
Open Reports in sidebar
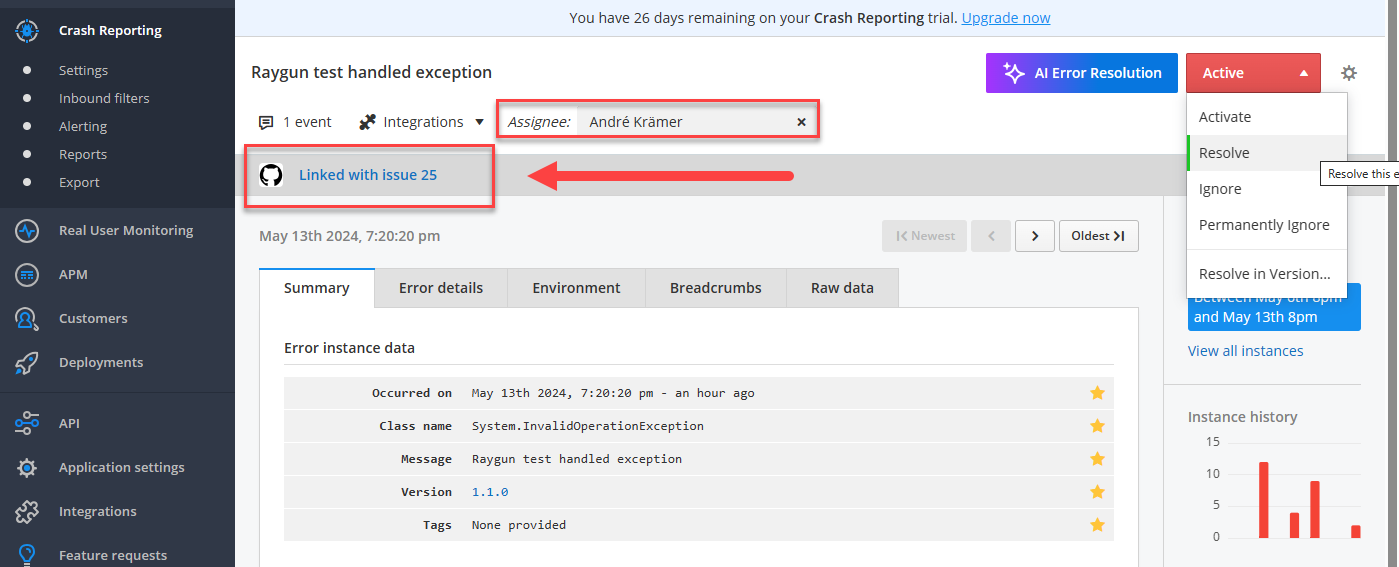click(x=83, y=154)
